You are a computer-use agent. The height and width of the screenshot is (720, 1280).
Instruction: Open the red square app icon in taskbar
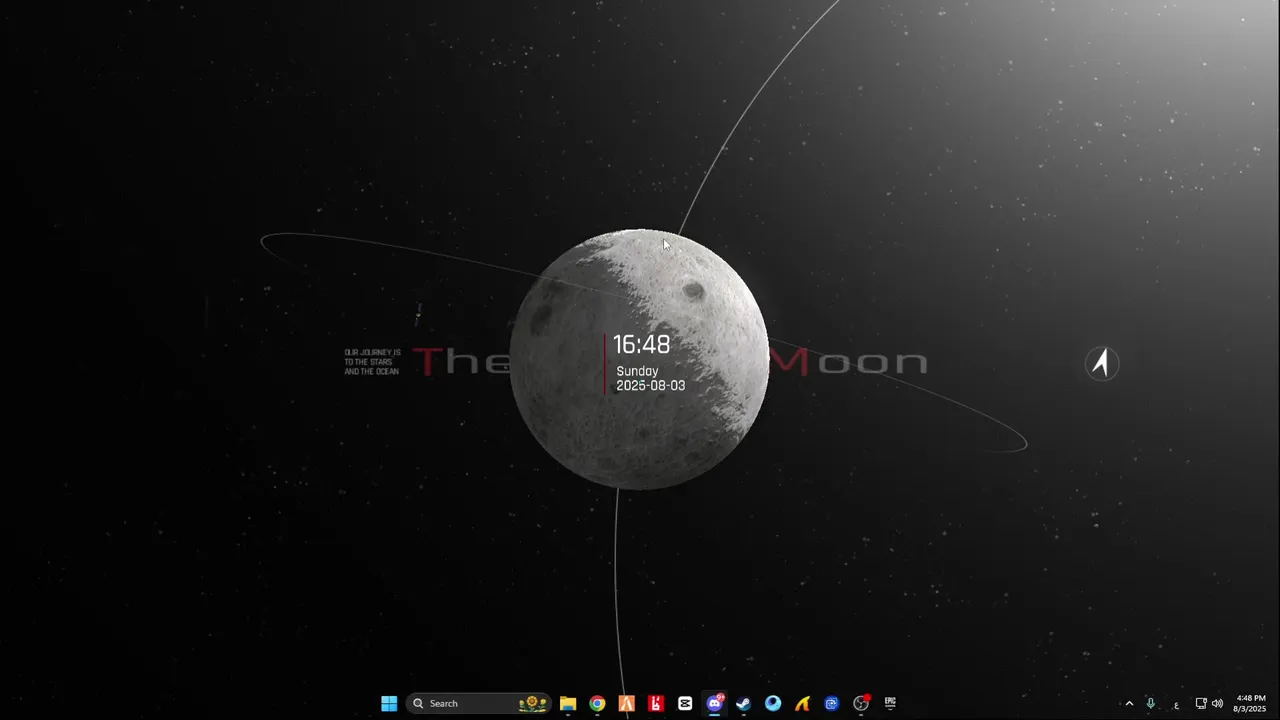(656, 703)
